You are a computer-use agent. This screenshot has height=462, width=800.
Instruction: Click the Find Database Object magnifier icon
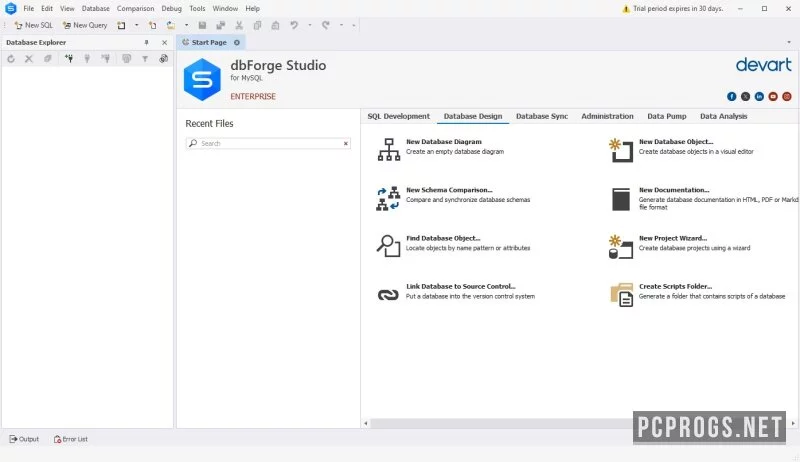[388, 246]
